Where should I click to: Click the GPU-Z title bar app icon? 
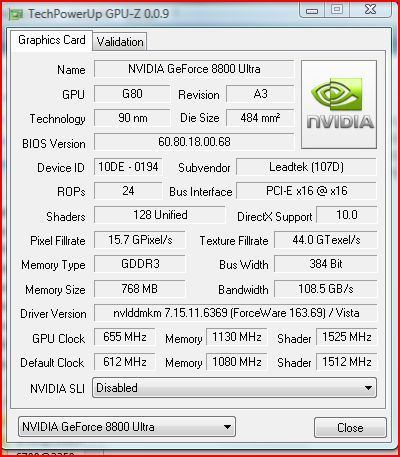(x=16, y=14)
